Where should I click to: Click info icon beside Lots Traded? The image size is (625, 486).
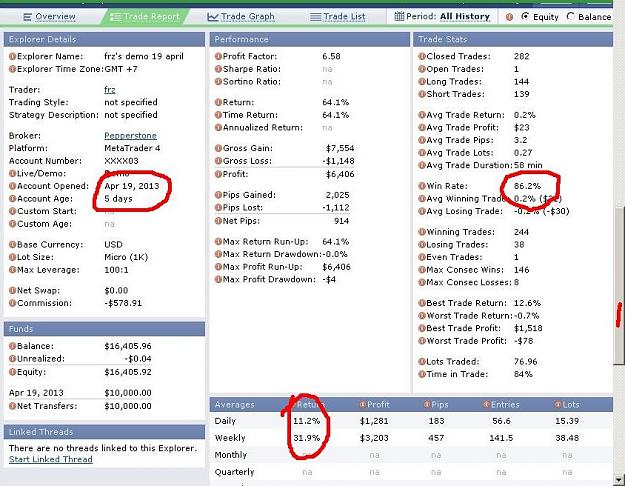pyautogui.click(x=422, y=362)
